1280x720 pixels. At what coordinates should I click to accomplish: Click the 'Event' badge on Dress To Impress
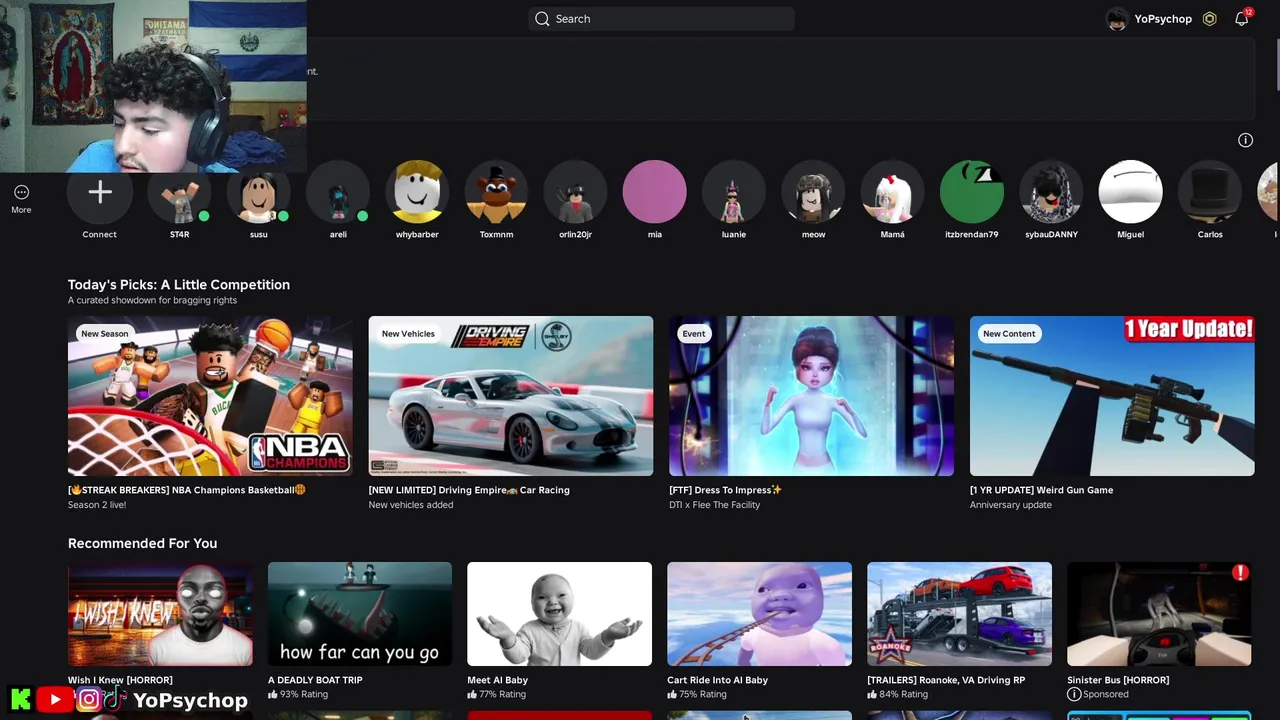[x=694, y=334]
